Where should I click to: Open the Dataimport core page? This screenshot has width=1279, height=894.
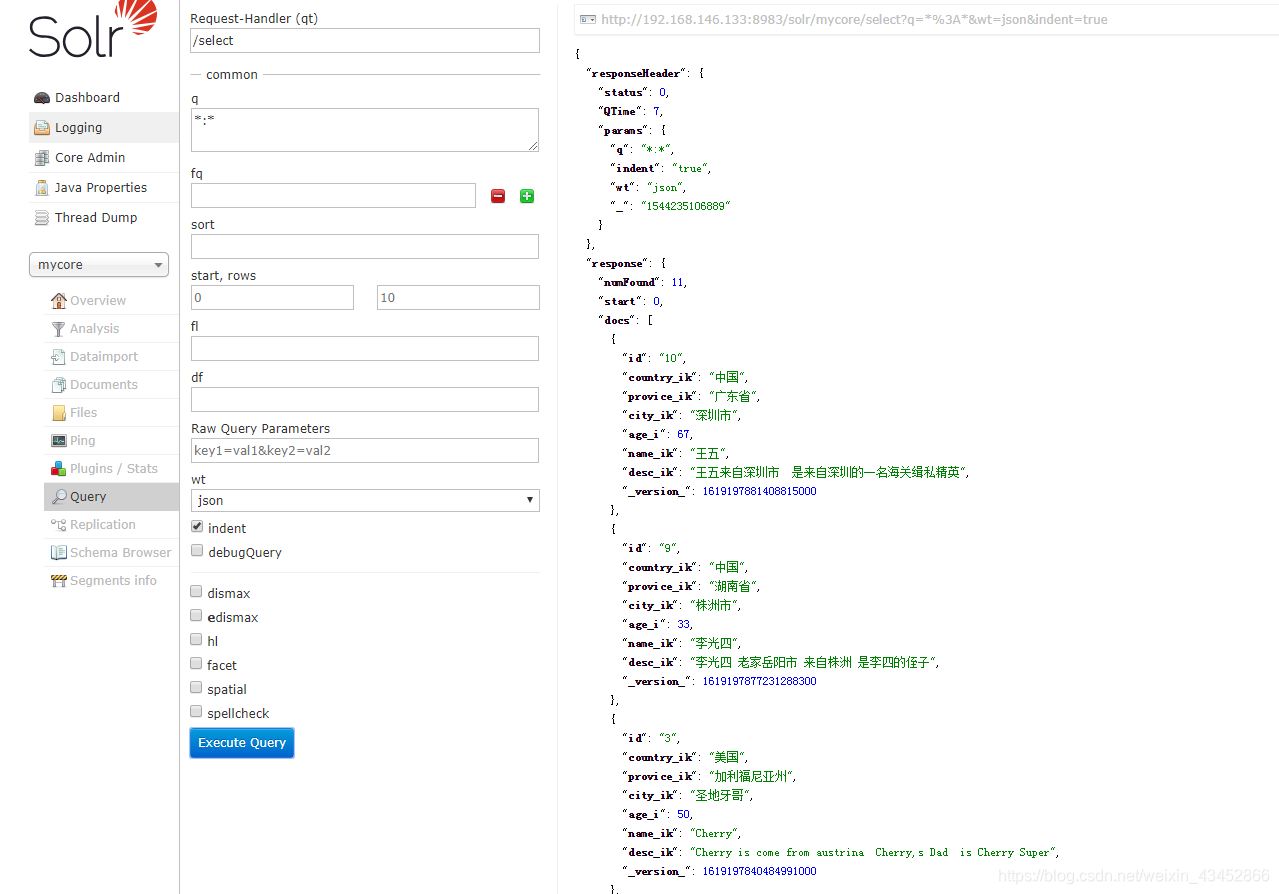click(x=111, y=357)
